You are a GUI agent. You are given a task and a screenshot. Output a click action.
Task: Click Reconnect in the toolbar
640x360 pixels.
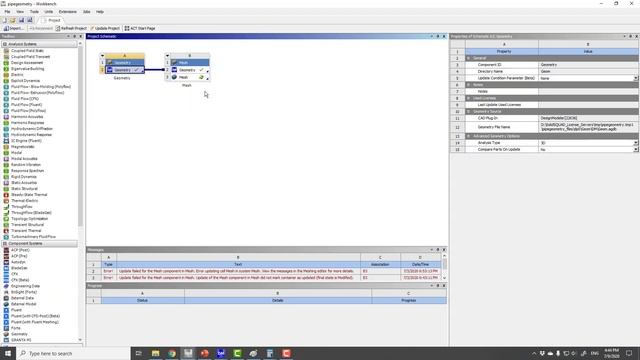(x=41, y=28)
